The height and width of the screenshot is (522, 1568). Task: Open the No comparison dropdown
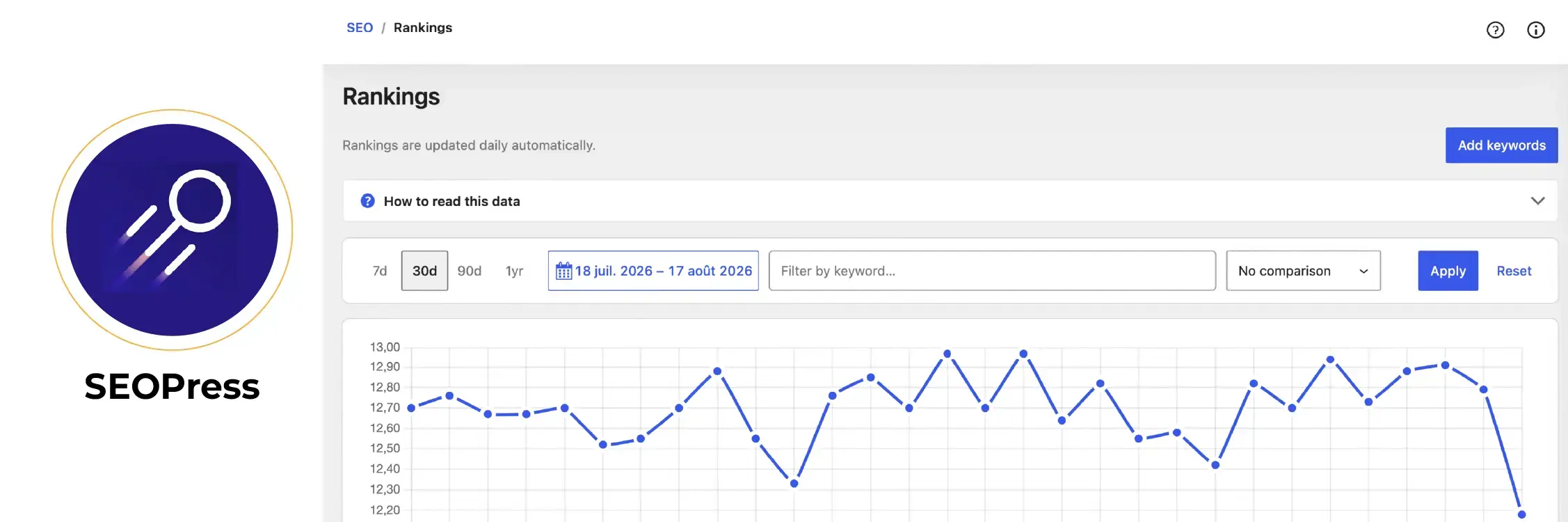1303,271
